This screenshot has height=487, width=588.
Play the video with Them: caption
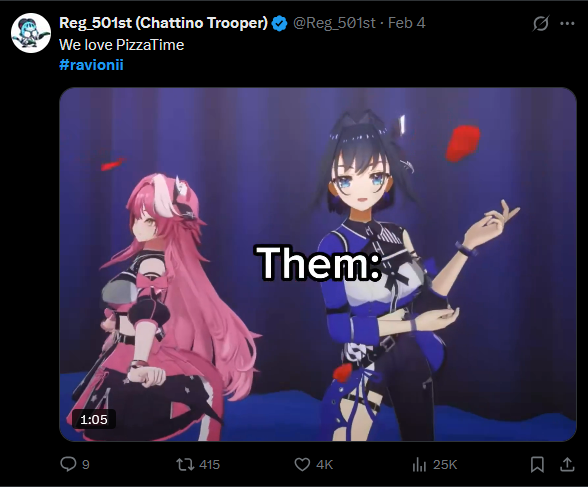click(318, 264)
